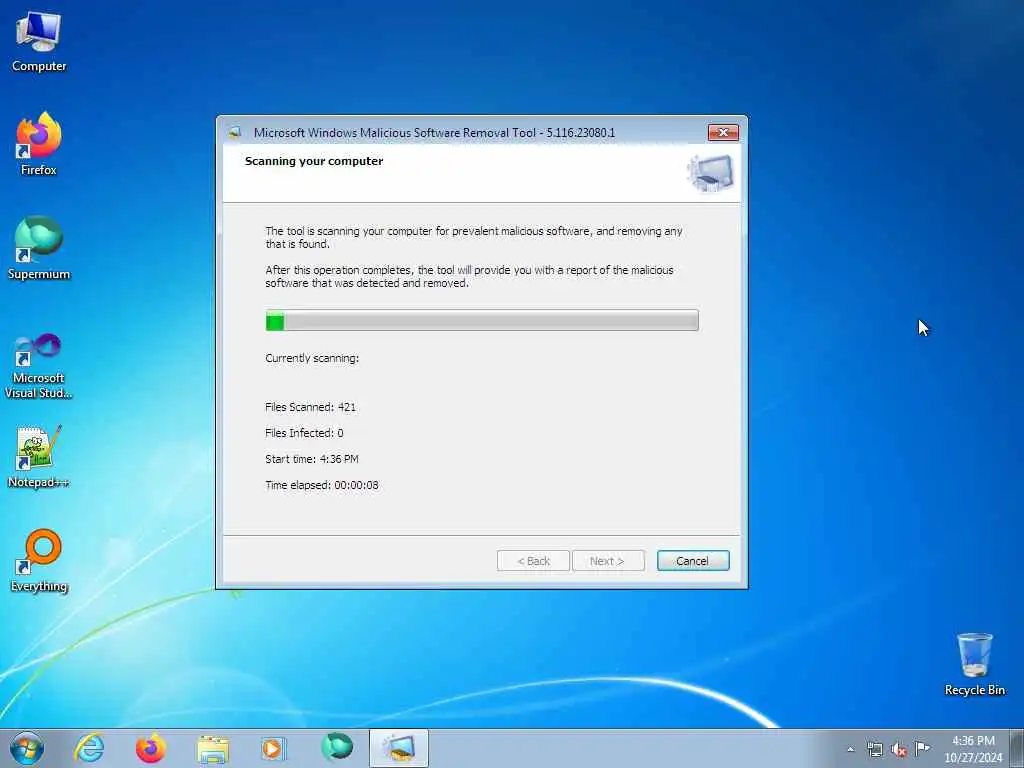The height and width of the screenshot is (768, 1024).
Task: Open the Computer desktop icon
Action: [x=39, y=42]
